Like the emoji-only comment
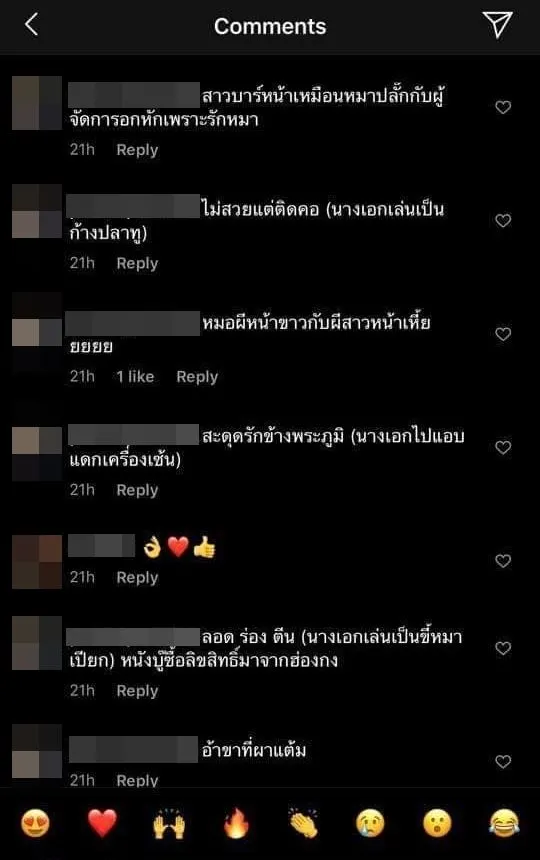The height and width of the screenshot is (860, 540). click(x=503, y=561)
